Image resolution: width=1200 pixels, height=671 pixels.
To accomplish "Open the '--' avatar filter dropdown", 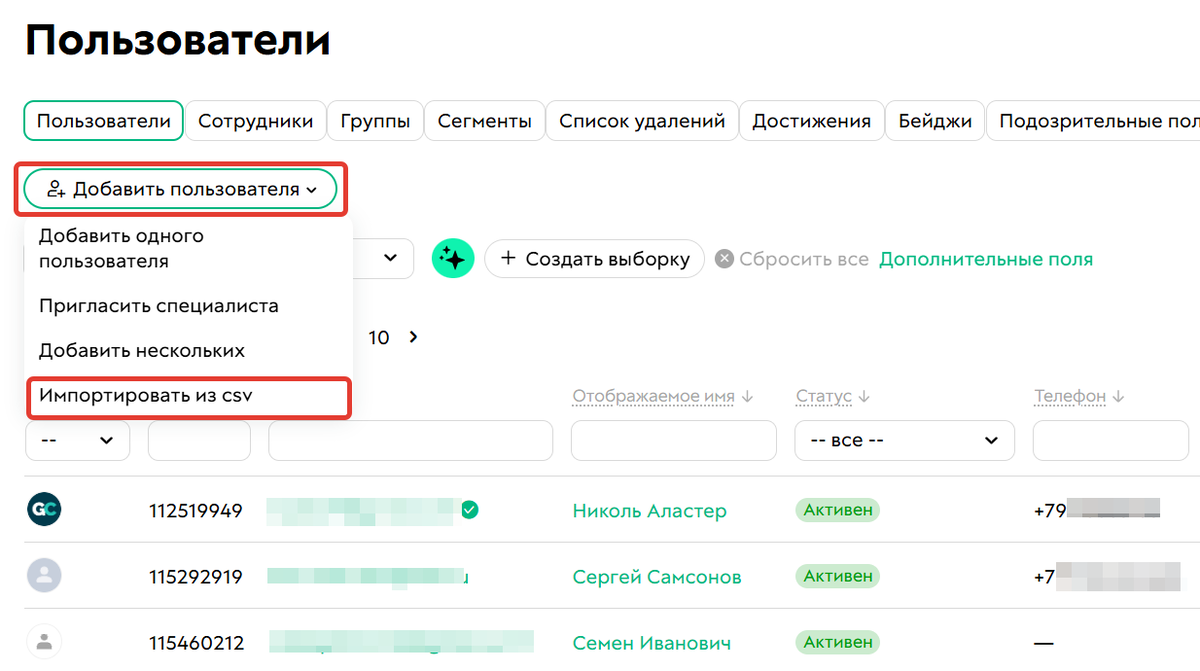I will tap(77, 440).
